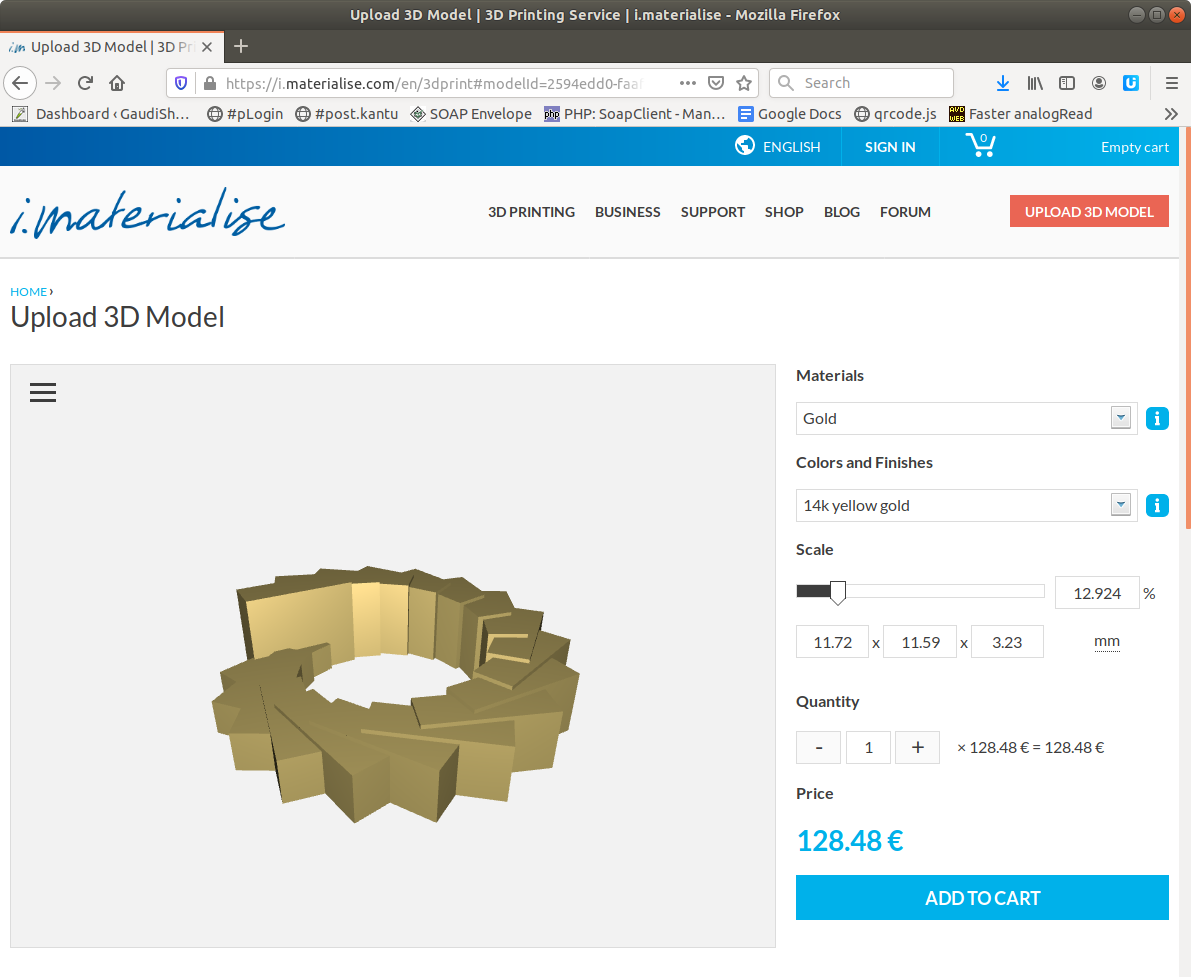Open the Faster analogRead bookmark
Screen dimensions: 1191x977
point(1020,114)
